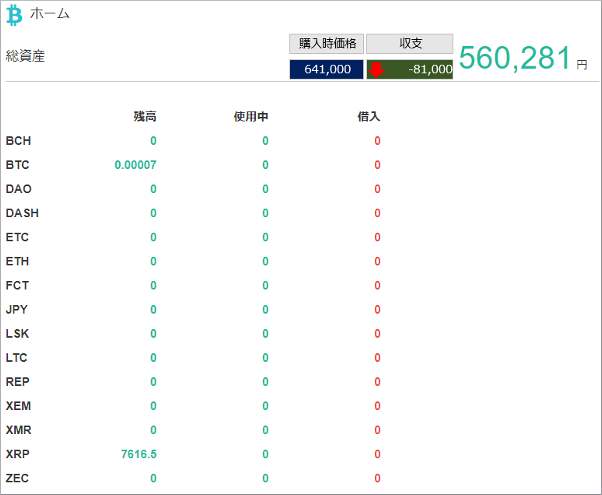Select the 641,000 purchase price field

pos(326,70)
